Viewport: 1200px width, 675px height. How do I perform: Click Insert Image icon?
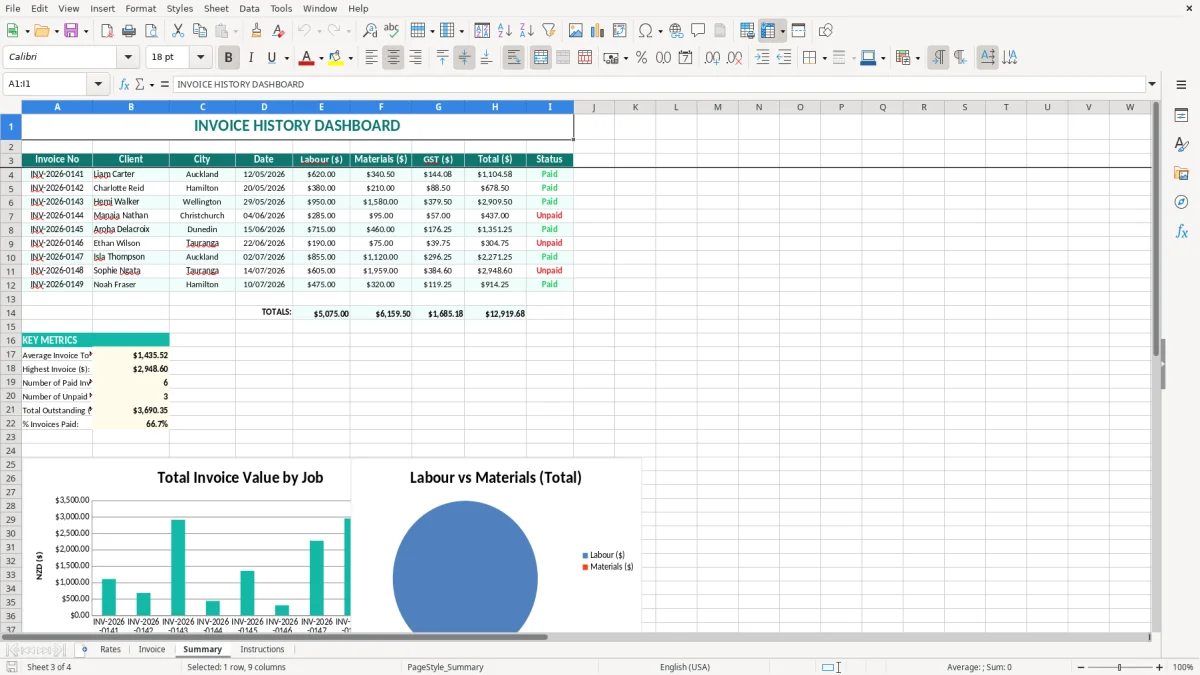577,31
